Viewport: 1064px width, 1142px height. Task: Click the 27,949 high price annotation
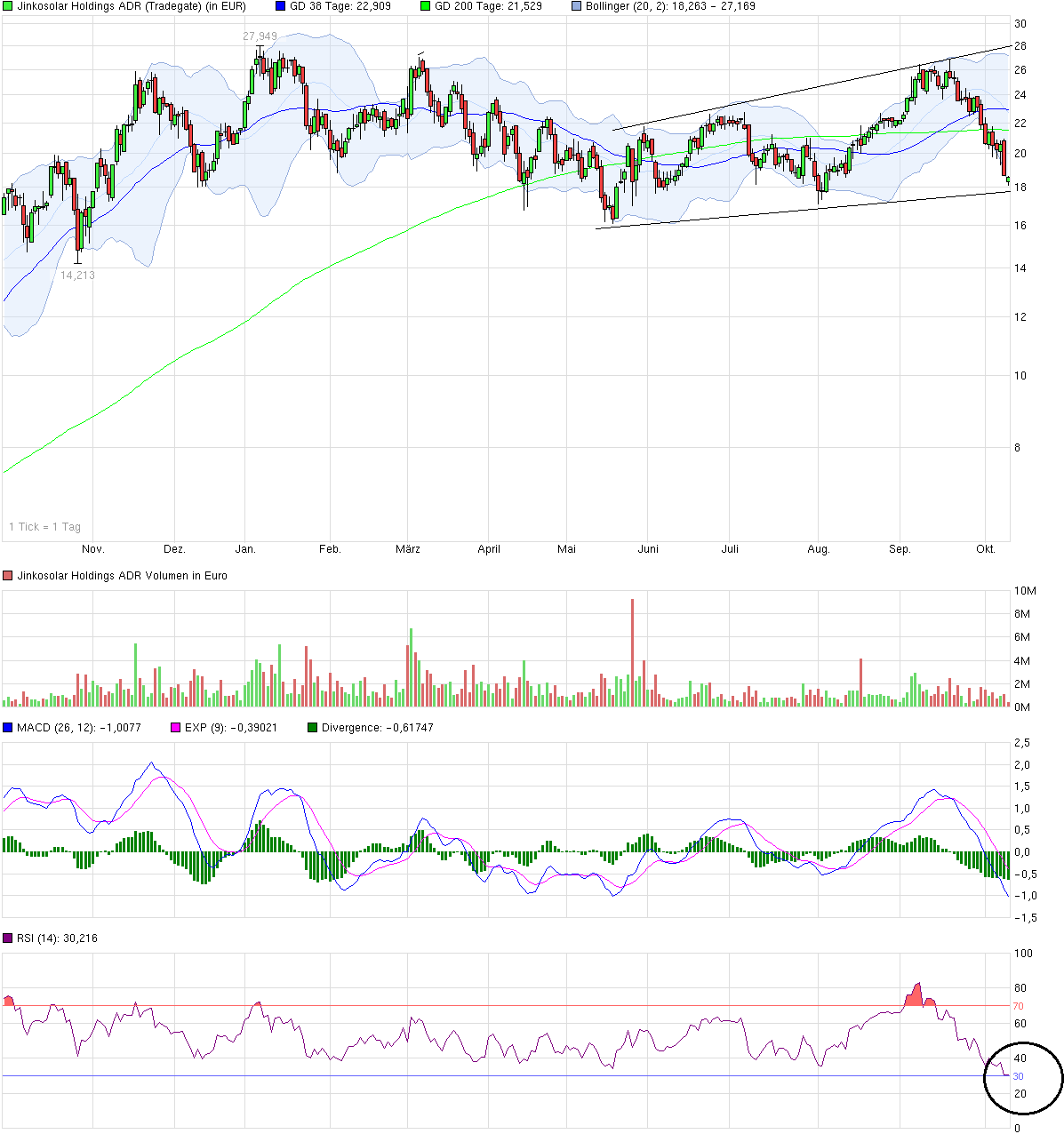point(260,36)
